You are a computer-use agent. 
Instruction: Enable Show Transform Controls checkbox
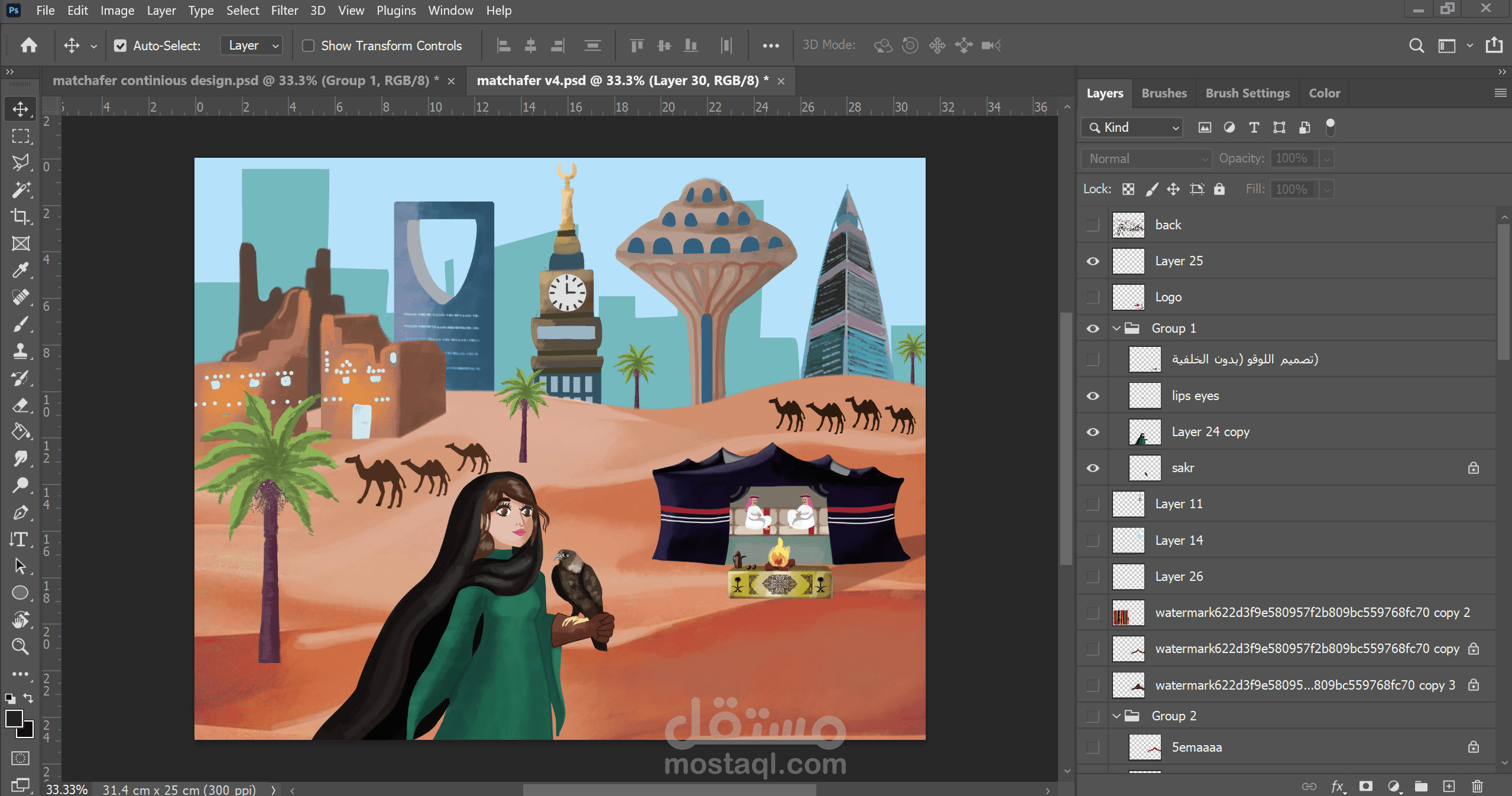click(x=308, y=46)
